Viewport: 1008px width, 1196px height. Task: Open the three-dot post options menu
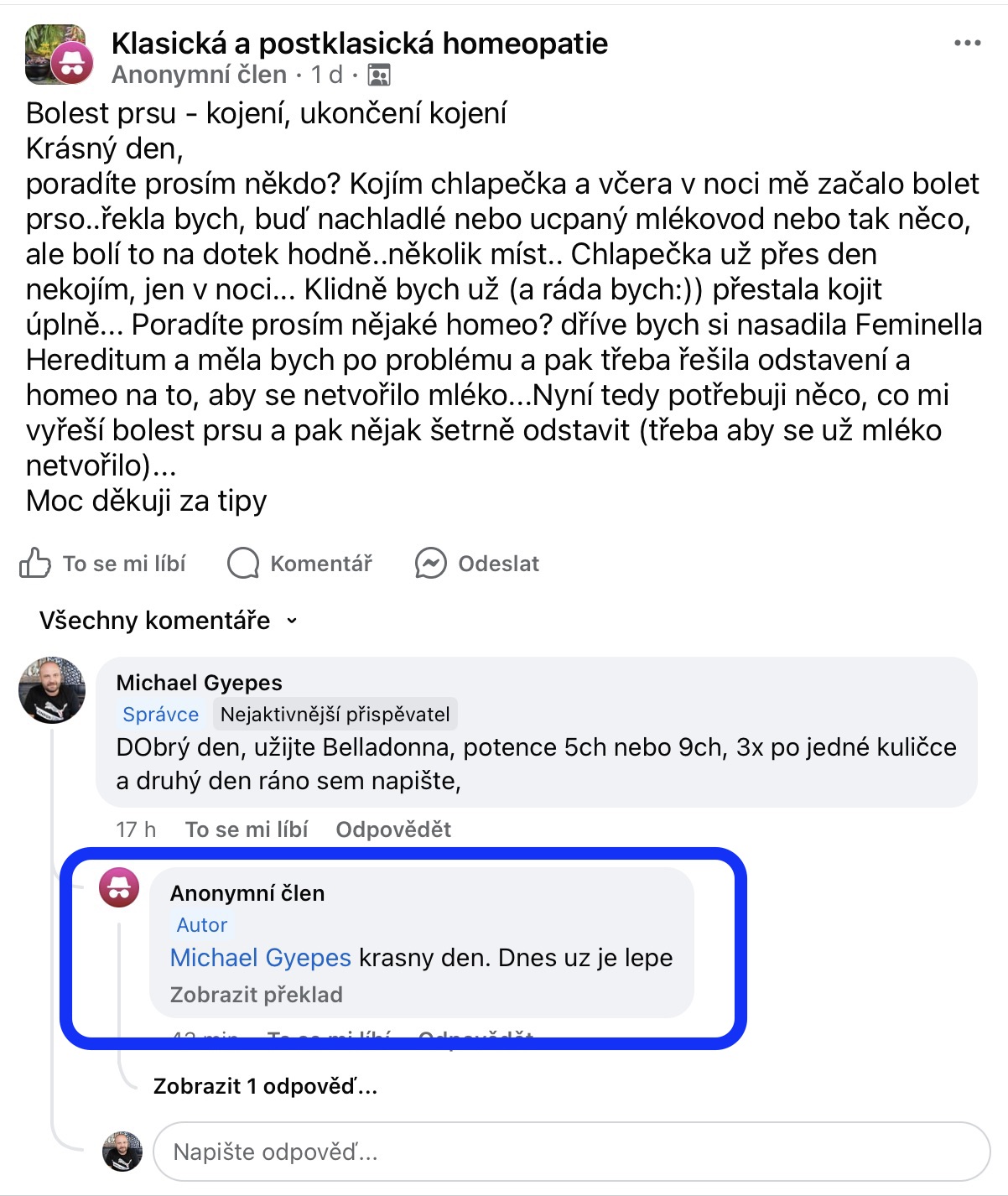click(x=967, y=44)
